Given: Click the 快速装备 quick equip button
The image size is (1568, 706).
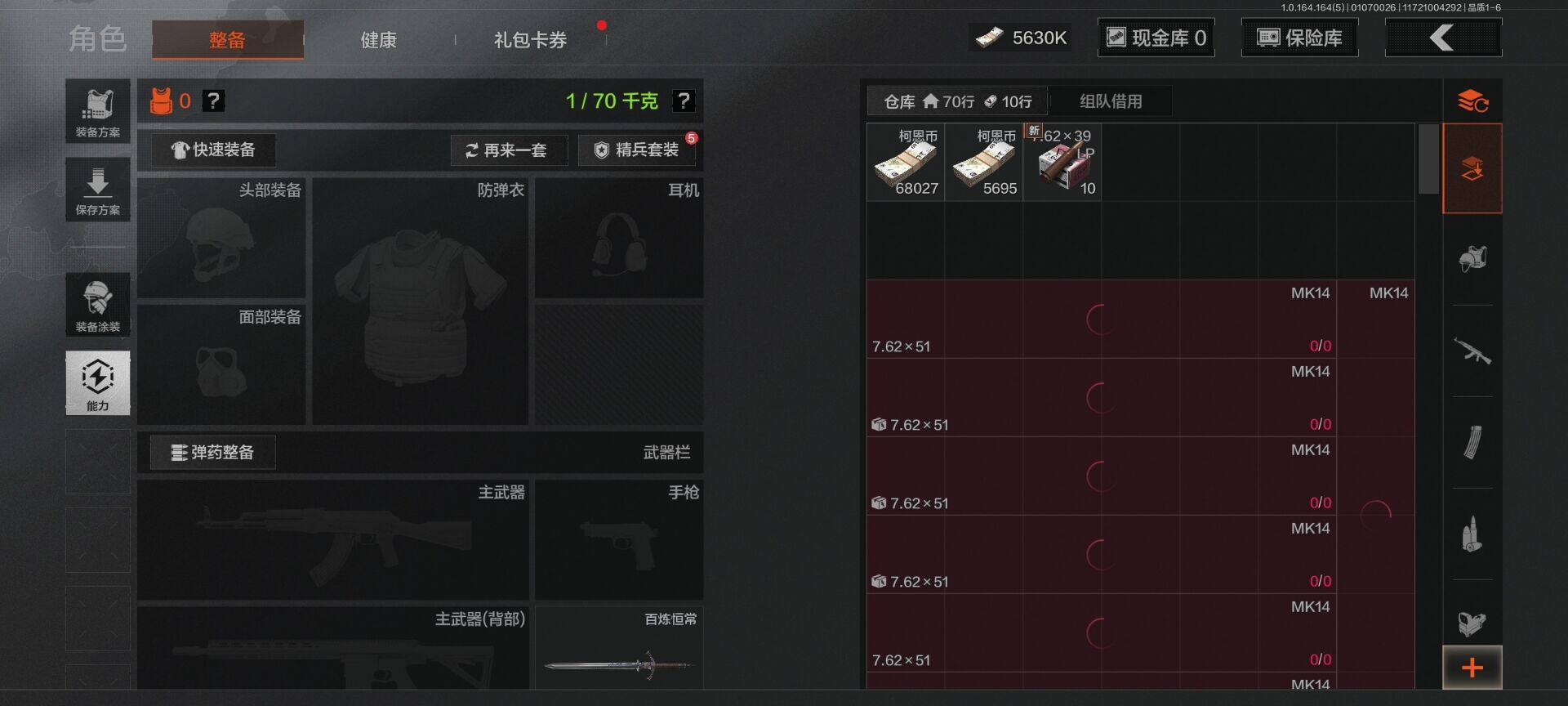Looking at the screenshot, I should (x=213, y=150).
